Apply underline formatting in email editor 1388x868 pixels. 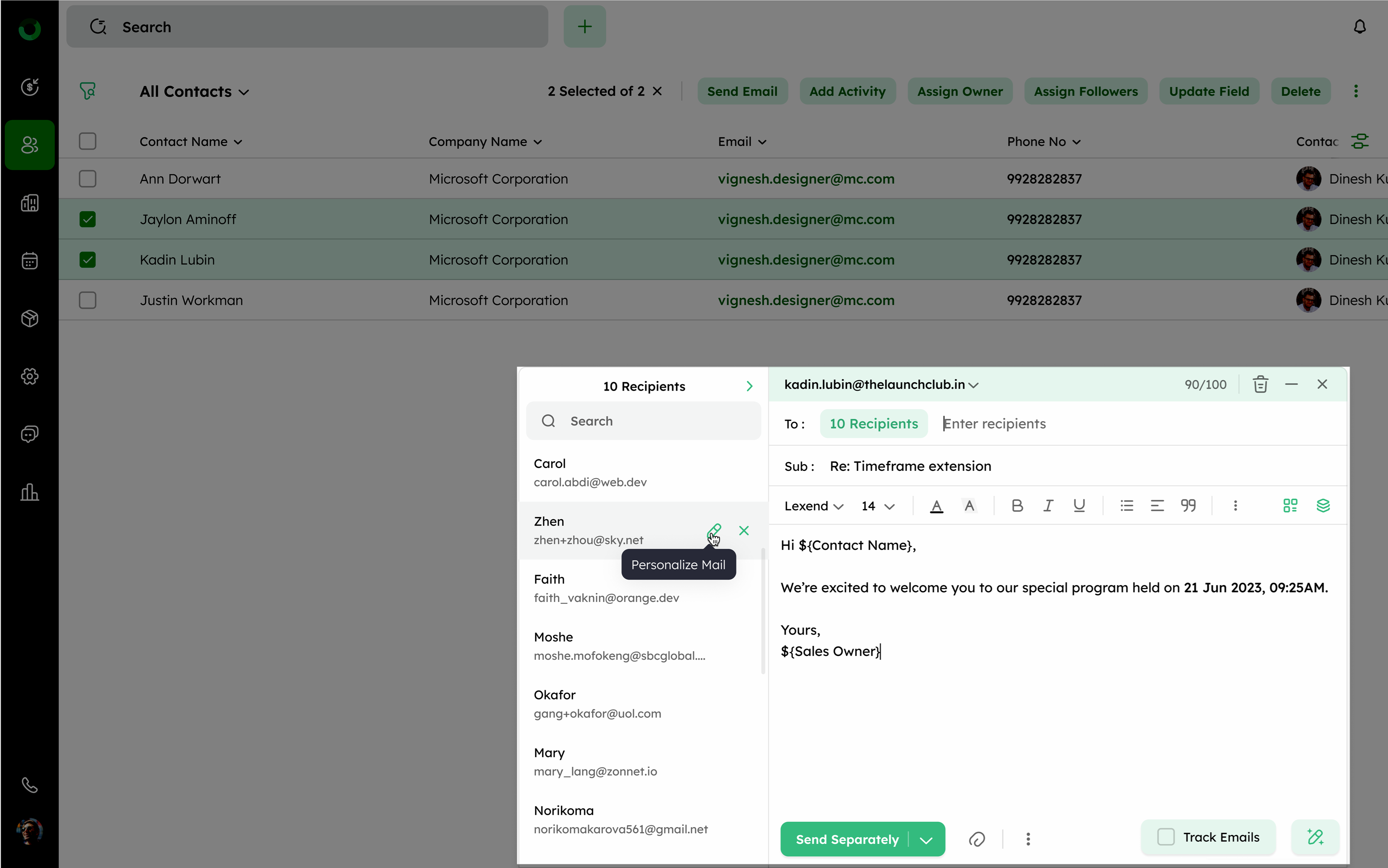coord(1079,506)
